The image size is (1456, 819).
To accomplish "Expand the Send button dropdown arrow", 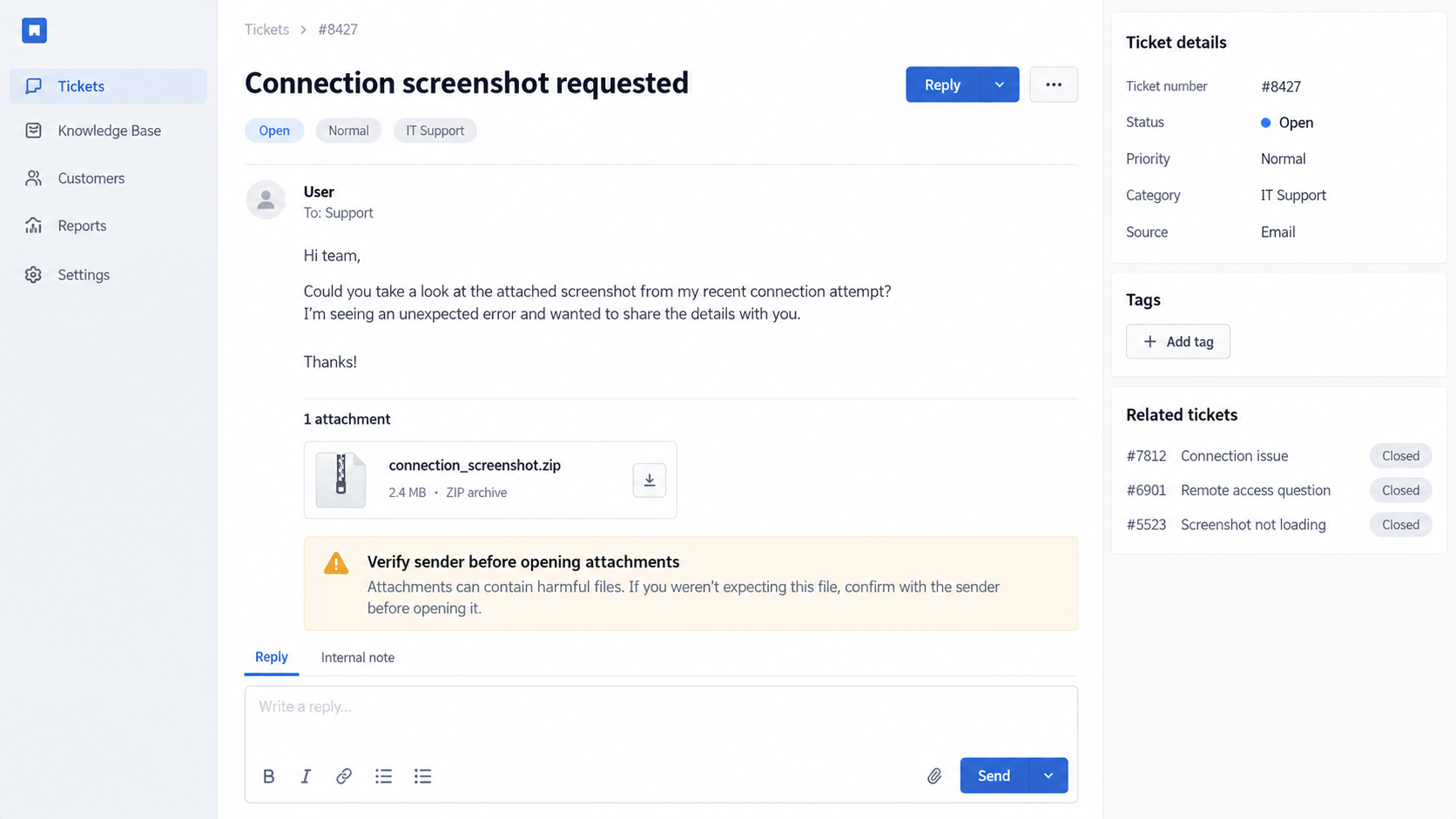I will [1048, 775].
